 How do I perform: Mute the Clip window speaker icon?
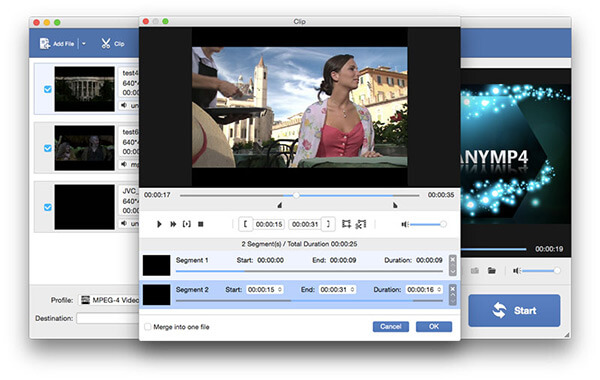[x=405, y=224]
